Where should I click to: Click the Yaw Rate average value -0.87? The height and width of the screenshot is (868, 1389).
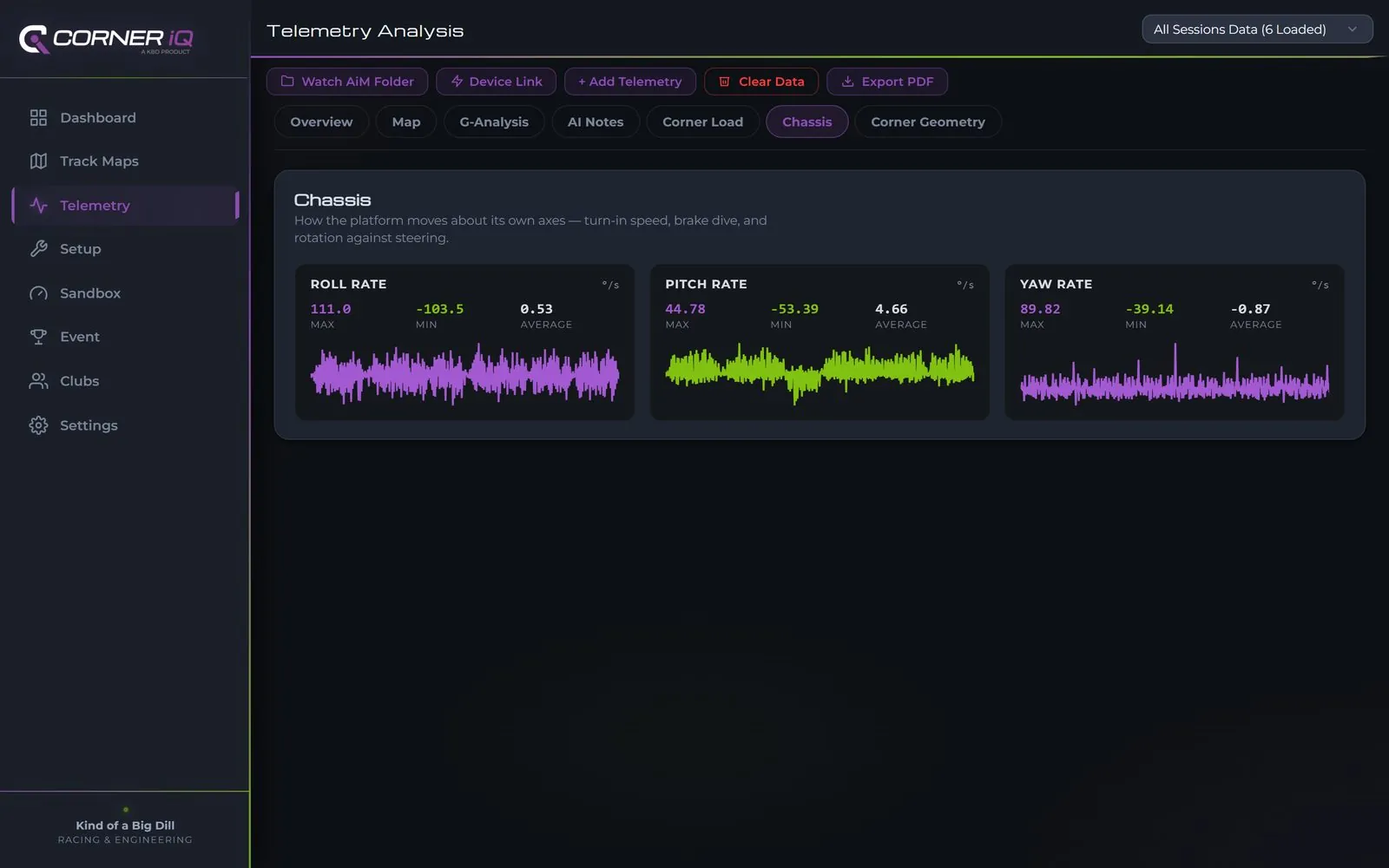(1250, 309)
